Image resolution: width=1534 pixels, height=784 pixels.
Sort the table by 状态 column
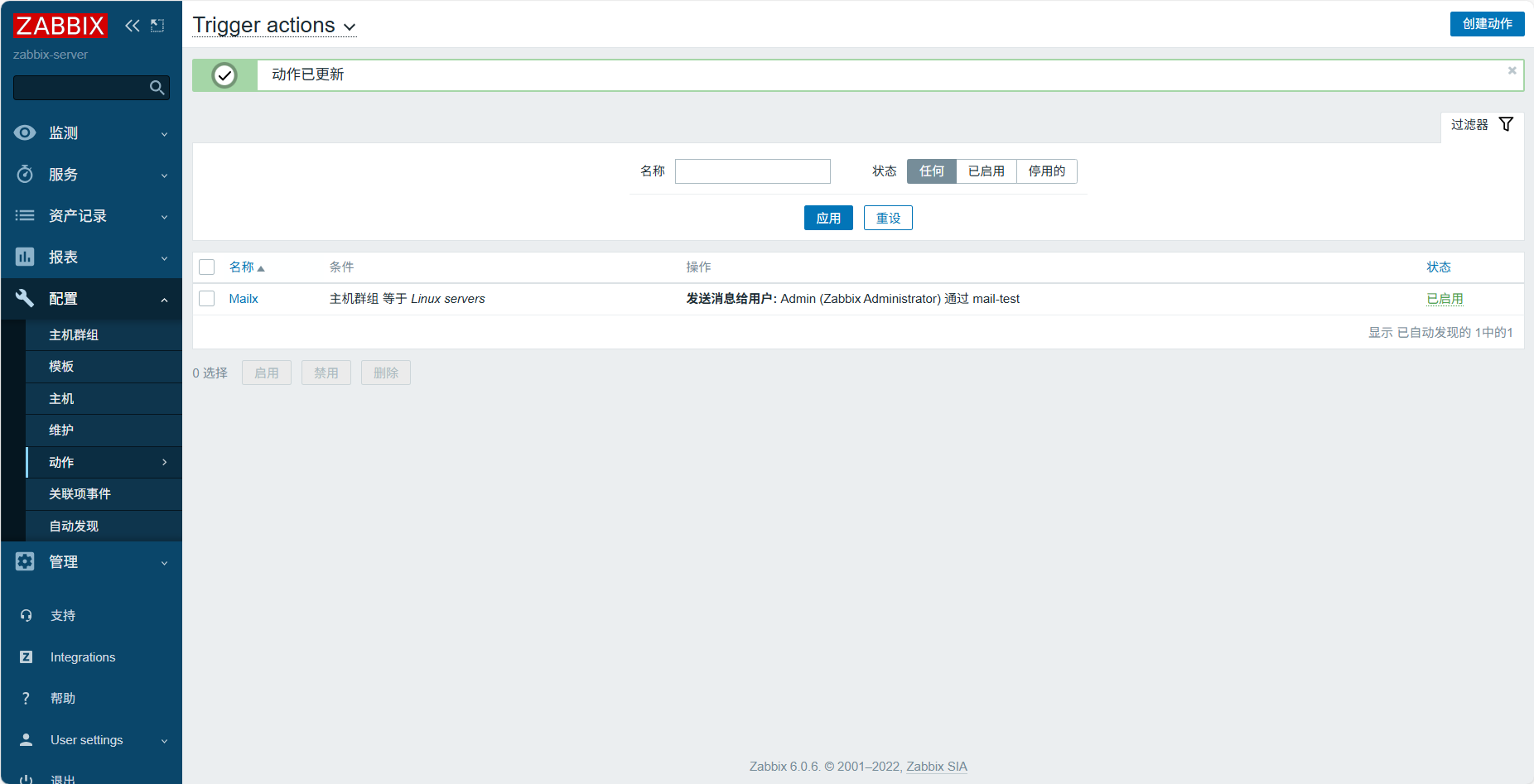(x=1439, y=267)
